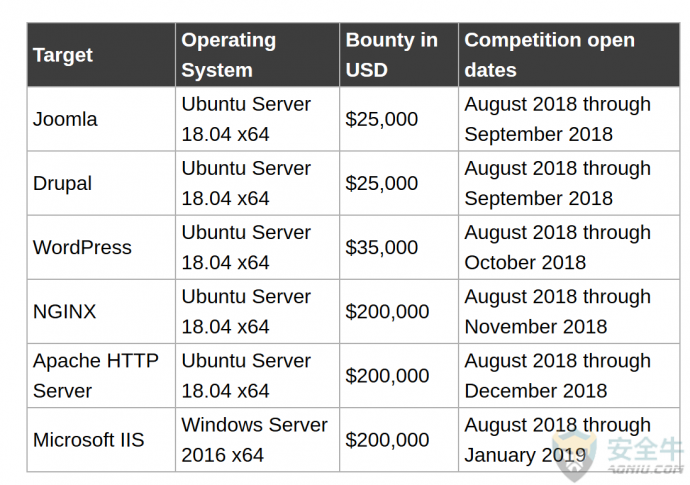
Task: Select the Drupal target cell
Action: point(101,184)
